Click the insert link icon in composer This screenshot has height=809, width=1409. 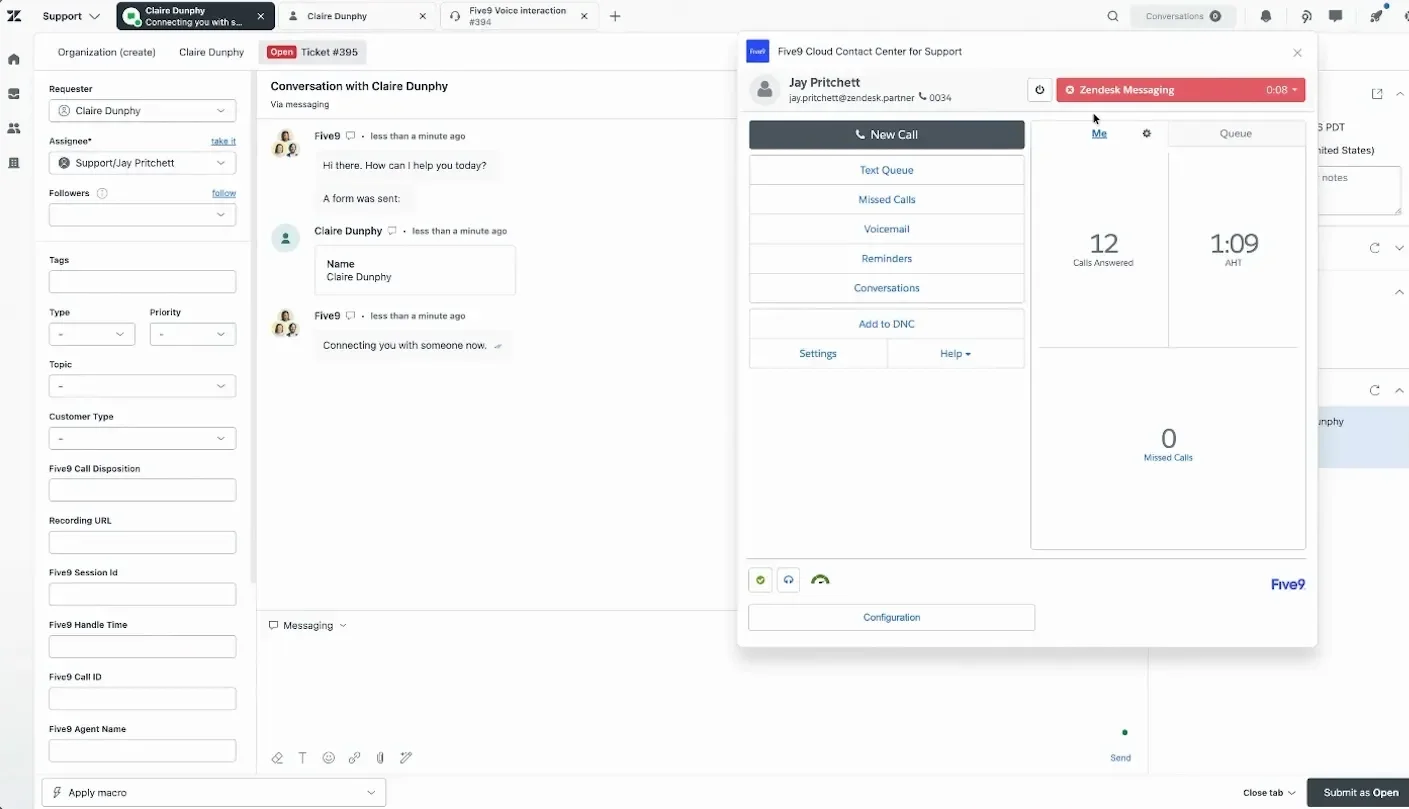(354, 758)
